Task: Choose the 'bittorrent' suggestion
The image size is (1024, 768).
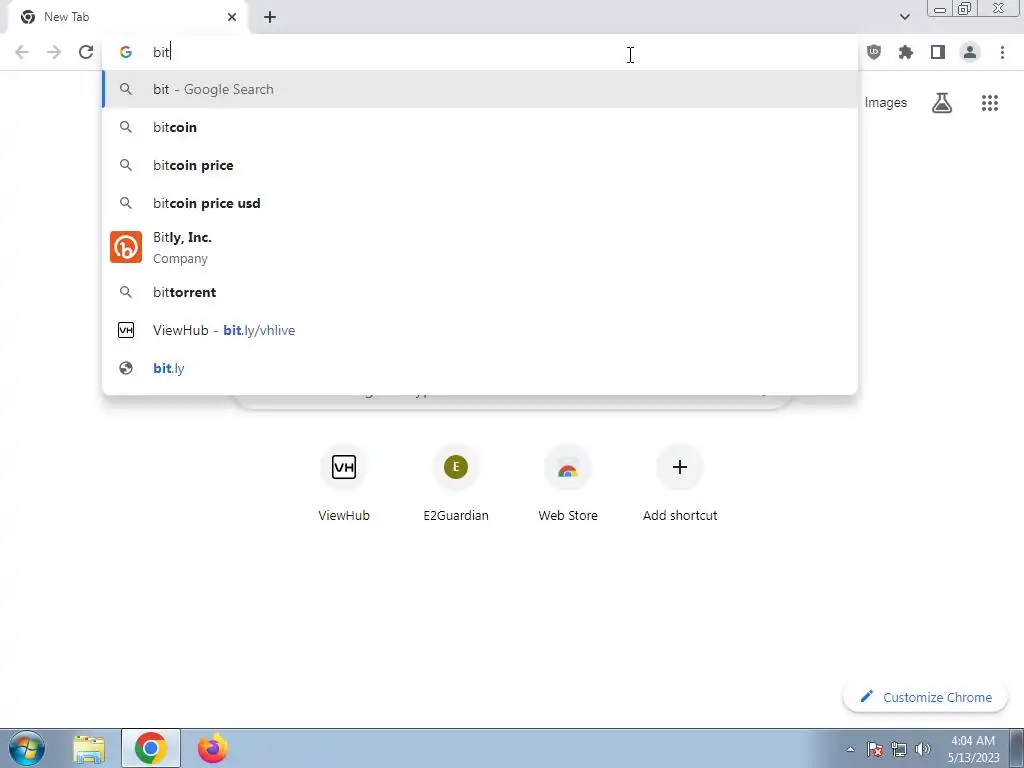Action: [x=480, y=292]
